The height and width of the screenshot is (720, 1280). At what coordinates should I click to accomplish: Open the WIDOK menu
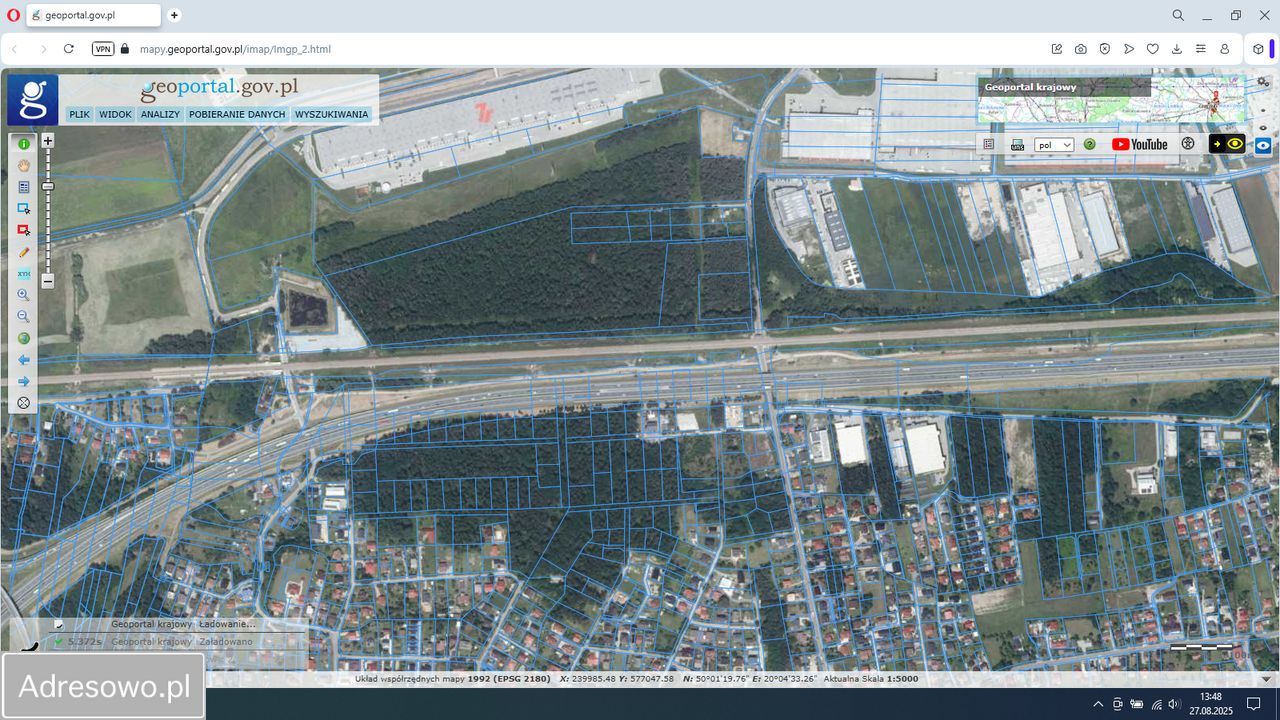[115, 115]
